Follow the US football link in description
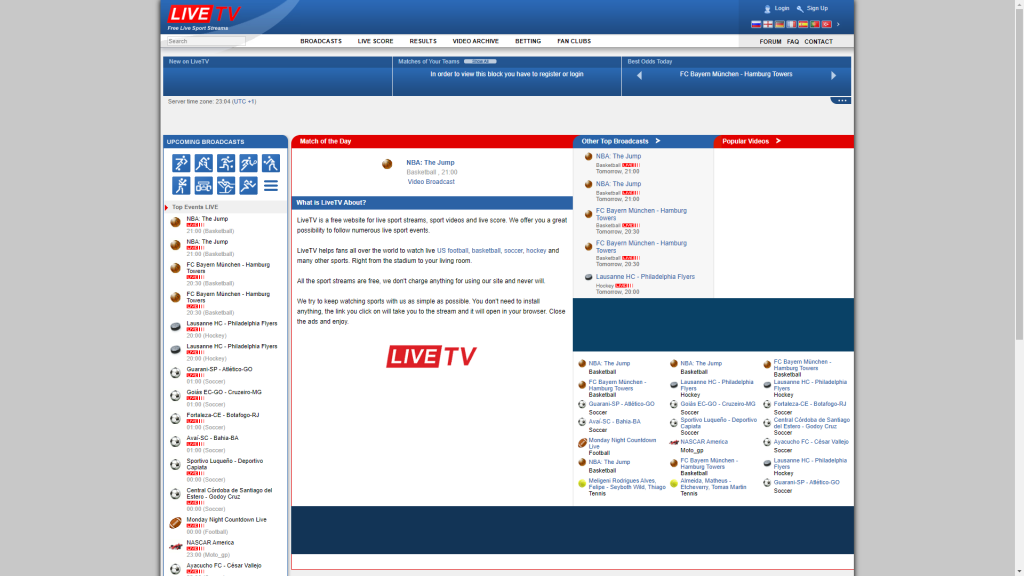The height and width of the screenshot is (576, 1024). pyautogui.click(x=453, y=251)
